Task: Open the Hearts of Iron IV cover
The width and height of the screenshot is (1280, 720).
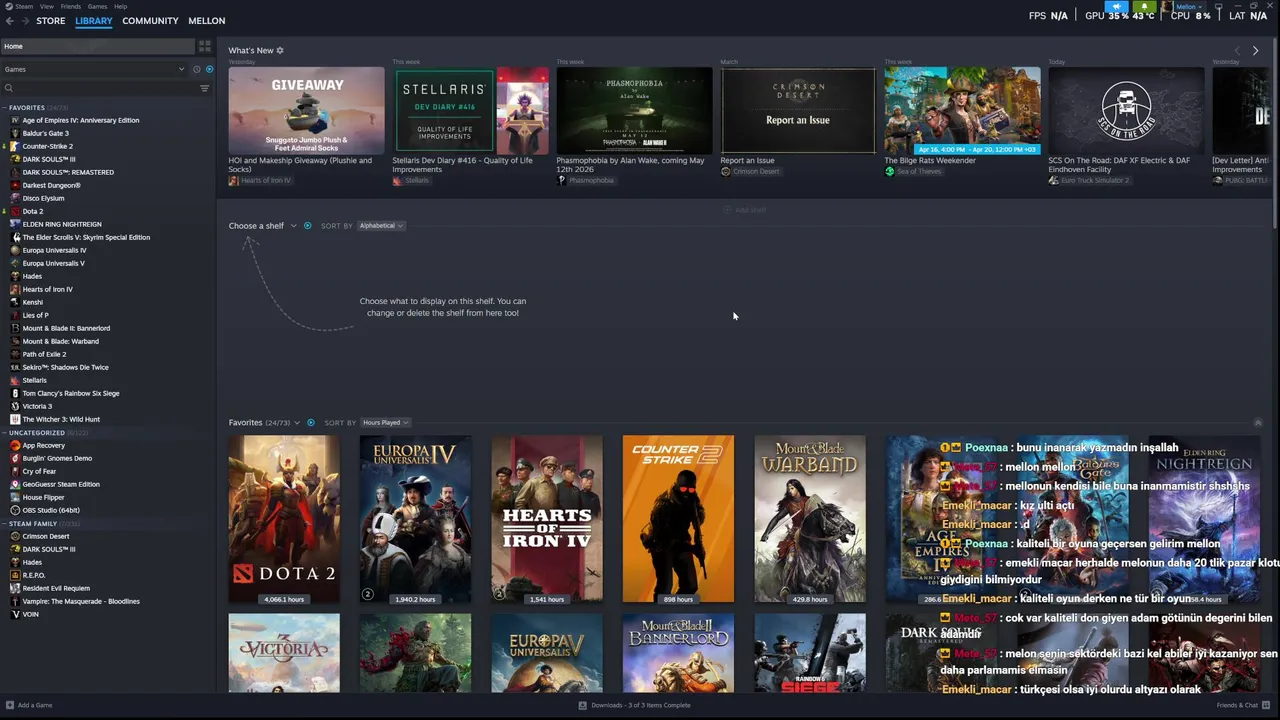Action: tap(547, 519)
